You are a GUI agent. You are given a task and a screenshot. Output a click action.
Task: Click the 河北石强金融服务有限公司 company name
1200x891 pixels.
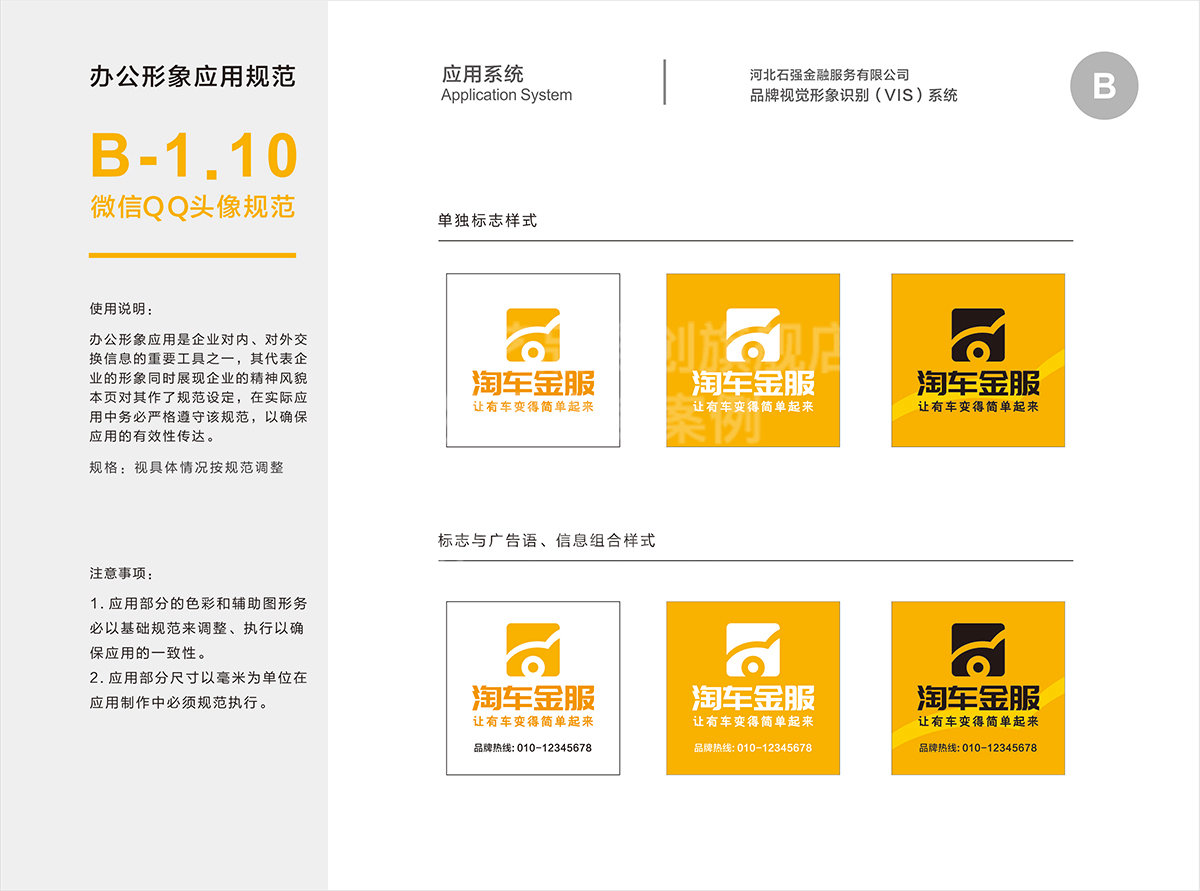(x=830, y=75)
